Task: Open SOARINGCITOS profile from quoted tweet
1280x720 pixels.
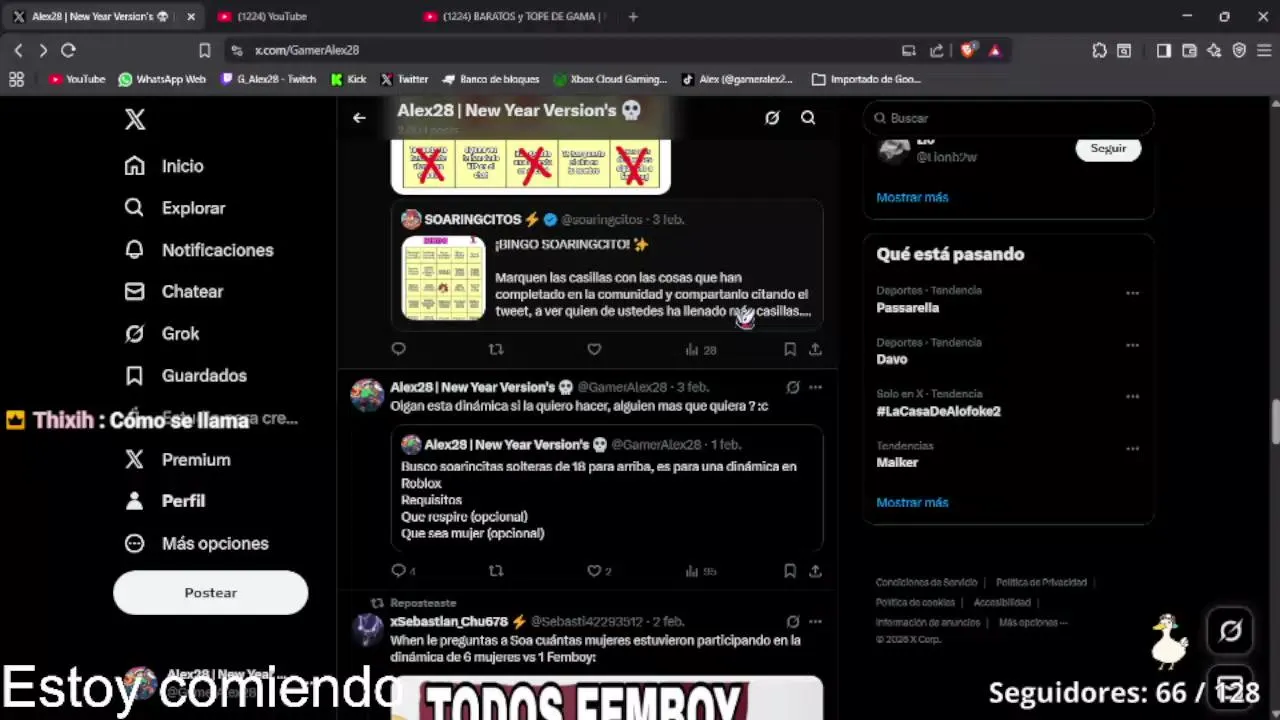Action: [x=472, y=219]
